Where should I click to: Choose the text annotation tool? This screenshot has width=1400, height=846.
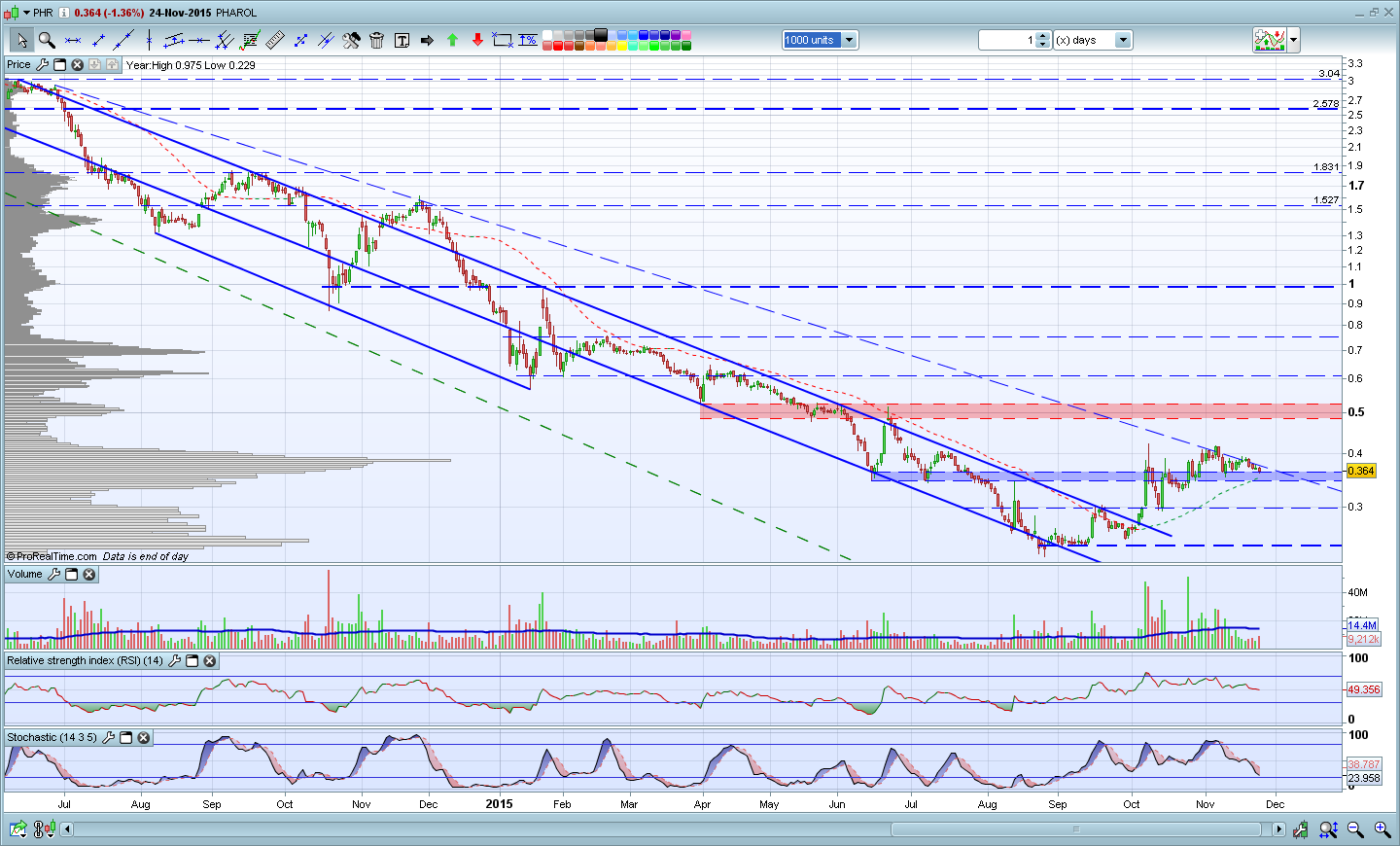[x=402, y=40]
